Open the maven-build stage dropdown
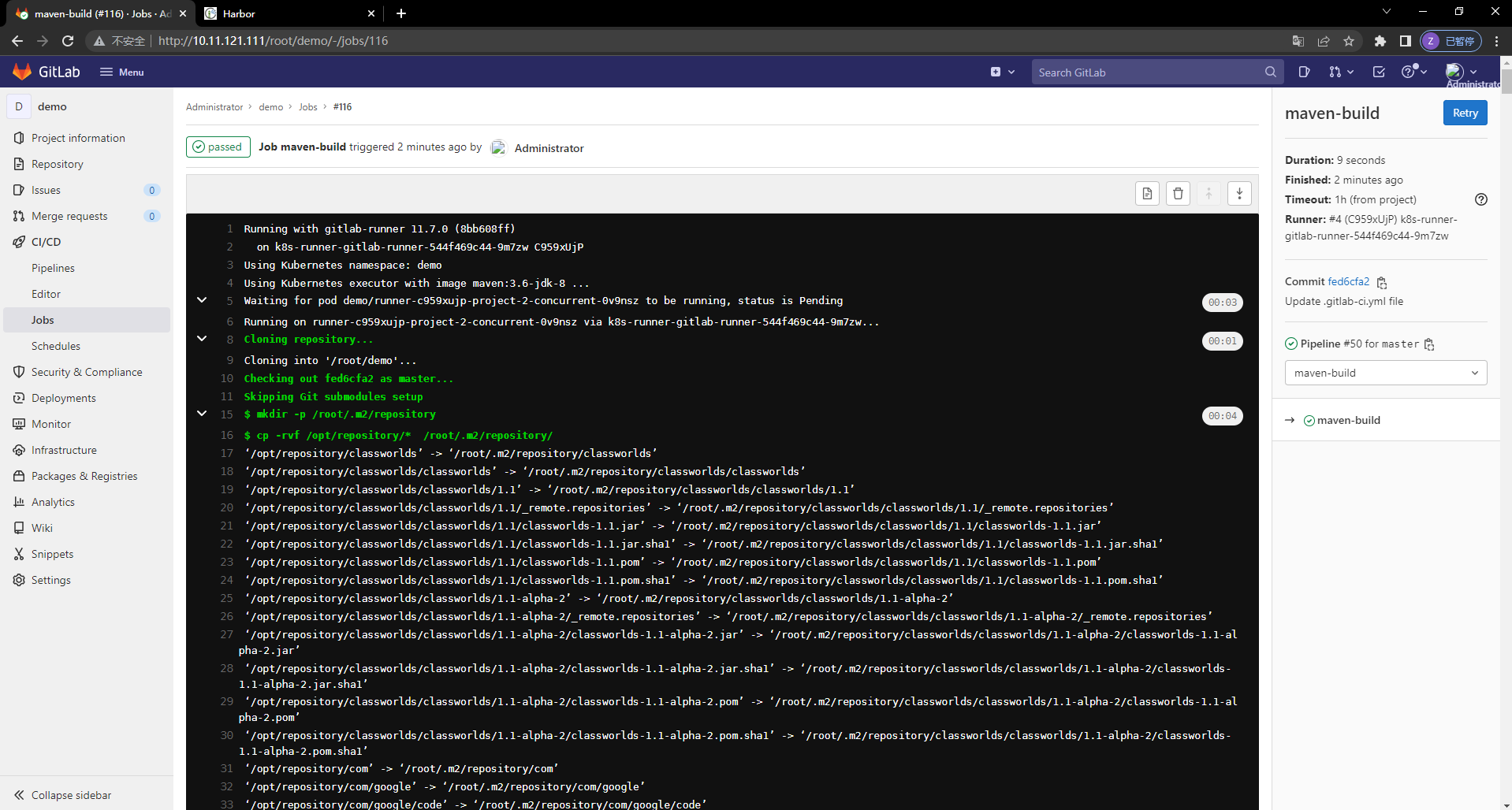 [1386, 373]
